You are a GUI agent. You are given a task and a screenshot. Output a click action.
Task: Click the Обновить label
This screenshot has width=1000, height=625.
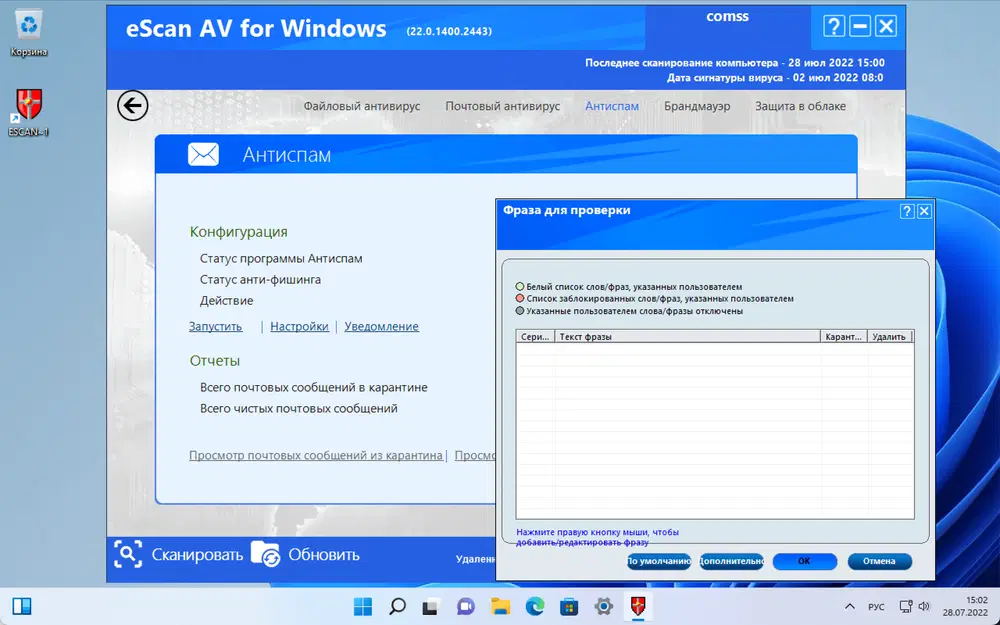pos(324,555)
